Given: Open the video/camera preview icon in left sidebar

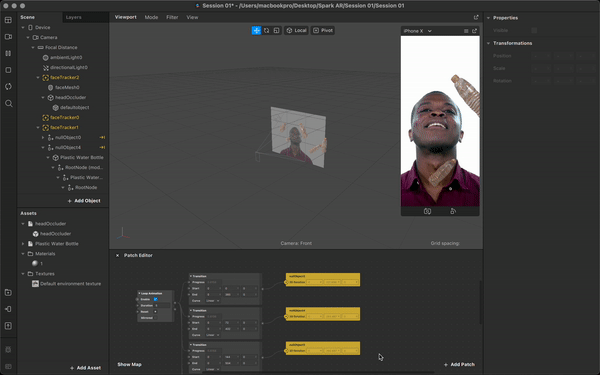Looking at the screenshot, I should (x=8, y=37).
